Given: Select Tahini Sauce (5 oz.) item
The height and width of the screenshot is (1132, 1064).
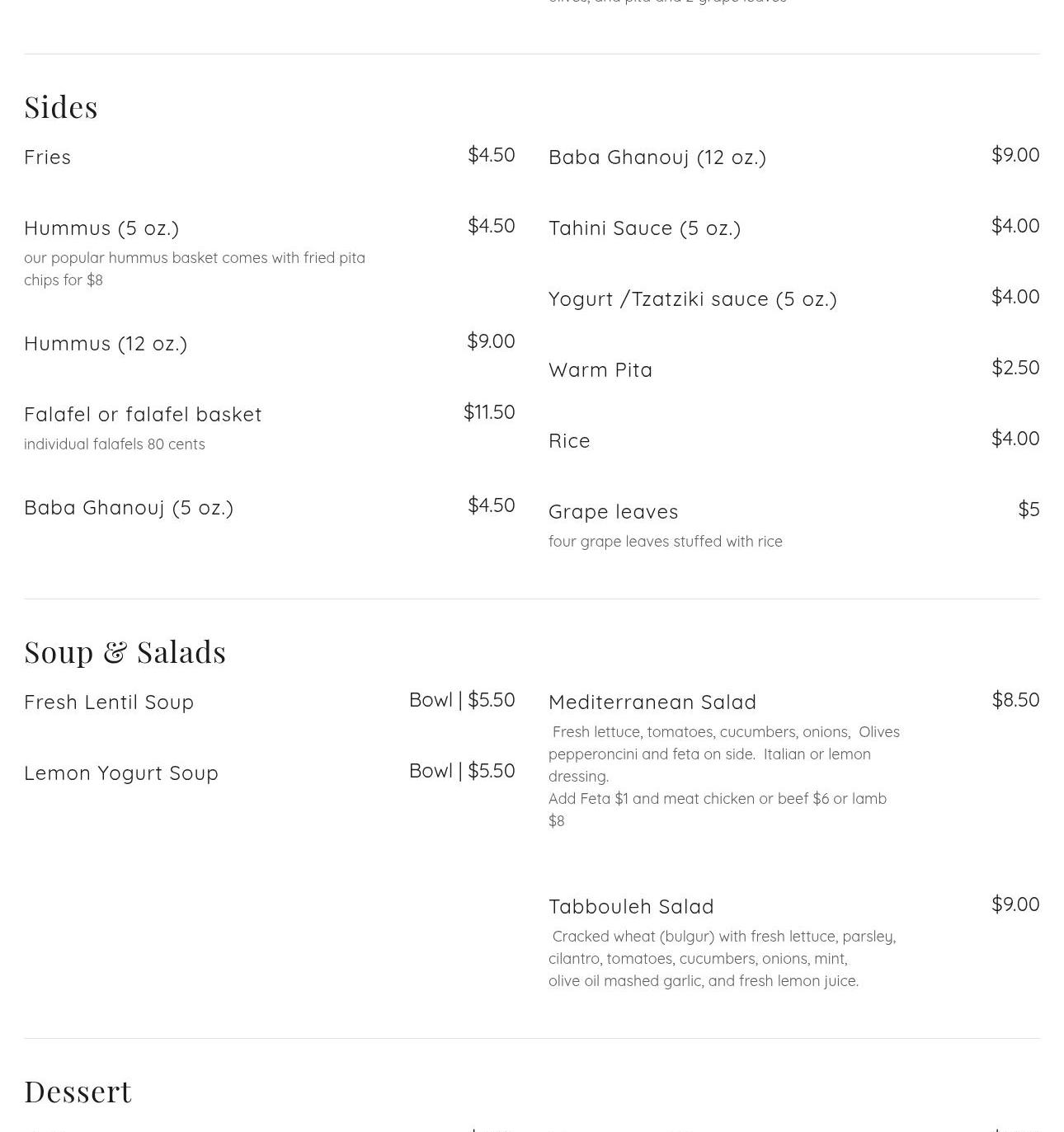Looking at the screenshot, I should [x=645, y=228].
